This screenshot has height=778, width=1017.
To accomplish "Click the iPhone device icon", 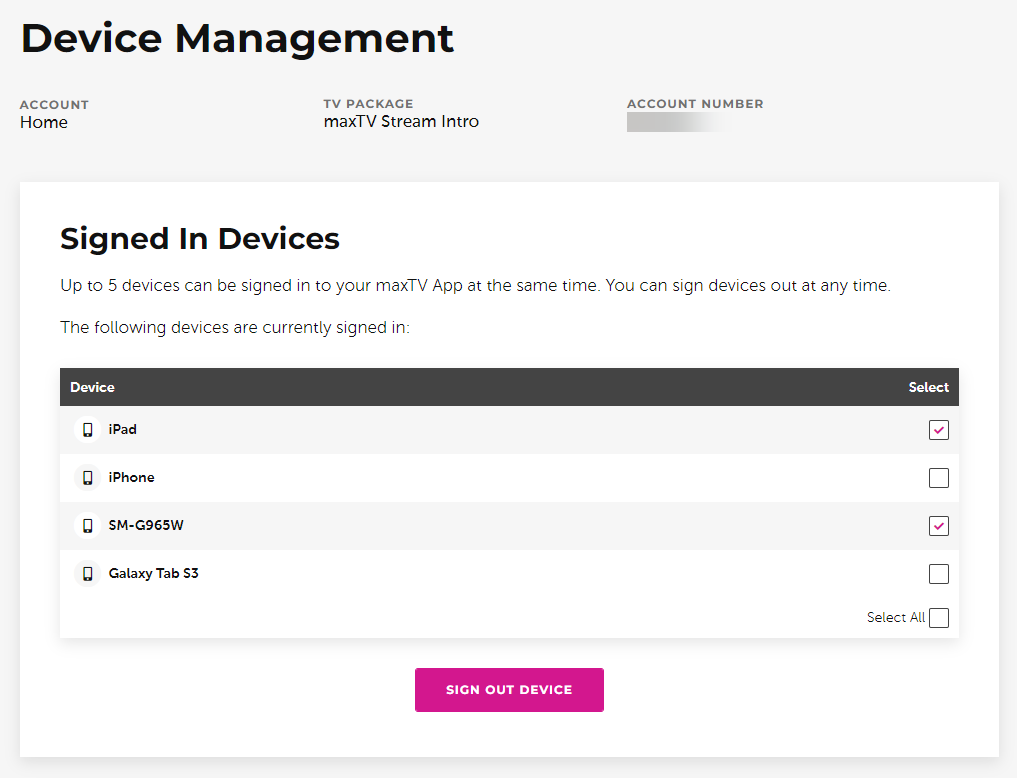I will coord(87,477).
